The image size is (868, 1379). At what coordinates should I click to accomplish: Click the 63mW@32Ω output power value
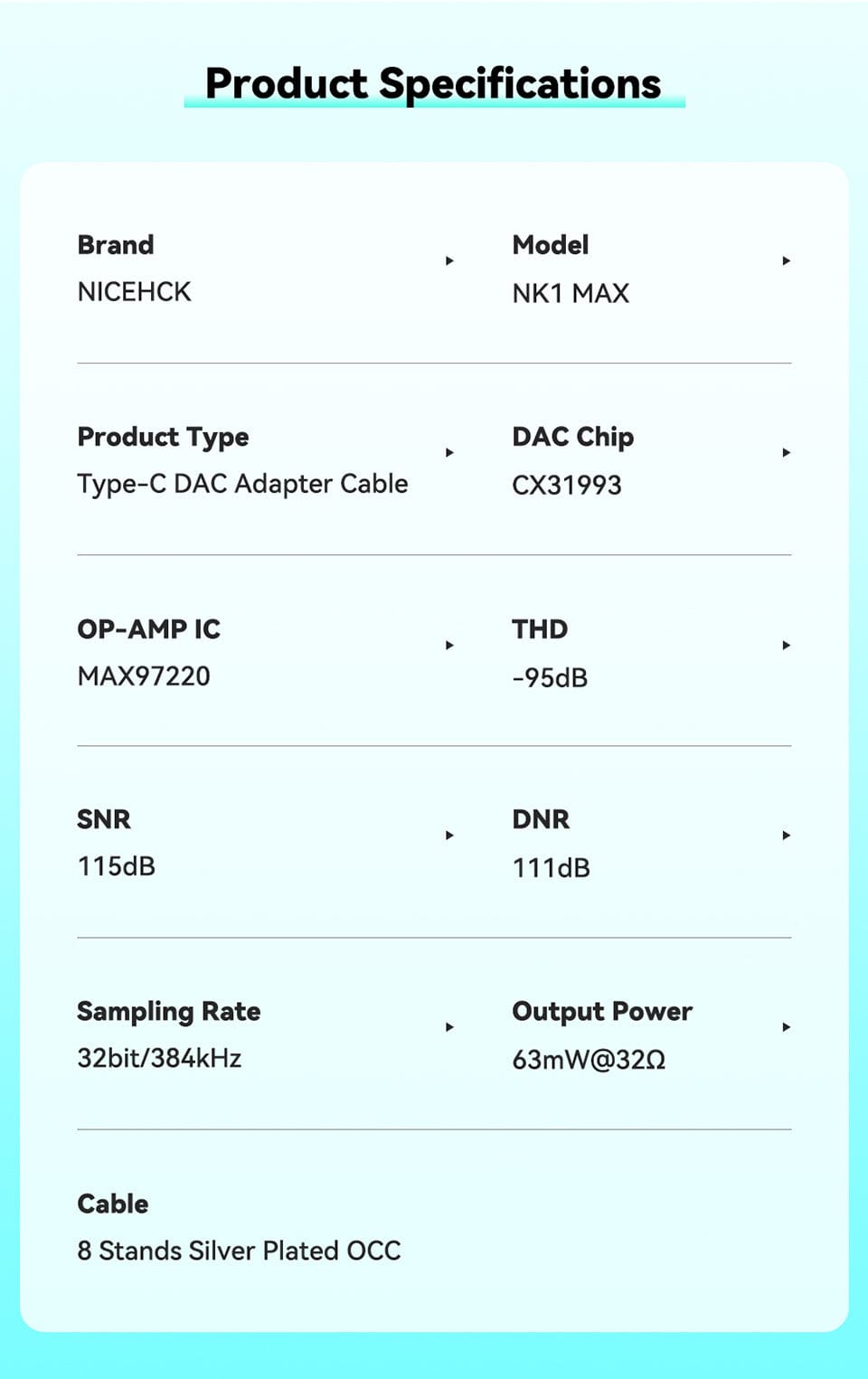(x=589, y=1059)
